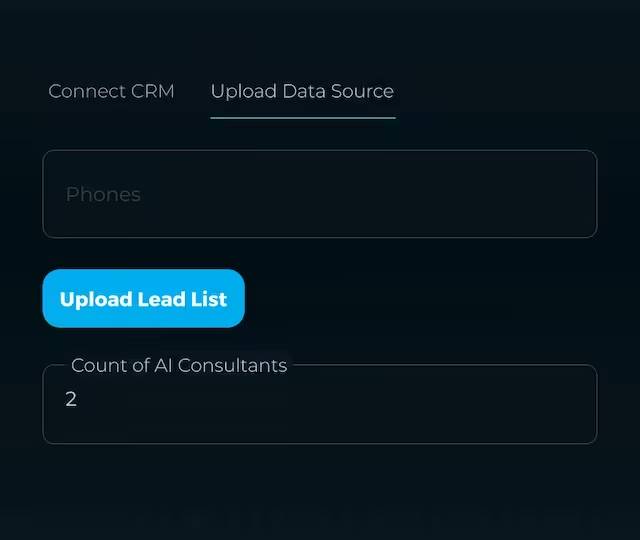Click the Phones placeholder text
Image resolution: width=640 pixels, height=540 pixels.
pyautogui.click(x=103, y=194)
